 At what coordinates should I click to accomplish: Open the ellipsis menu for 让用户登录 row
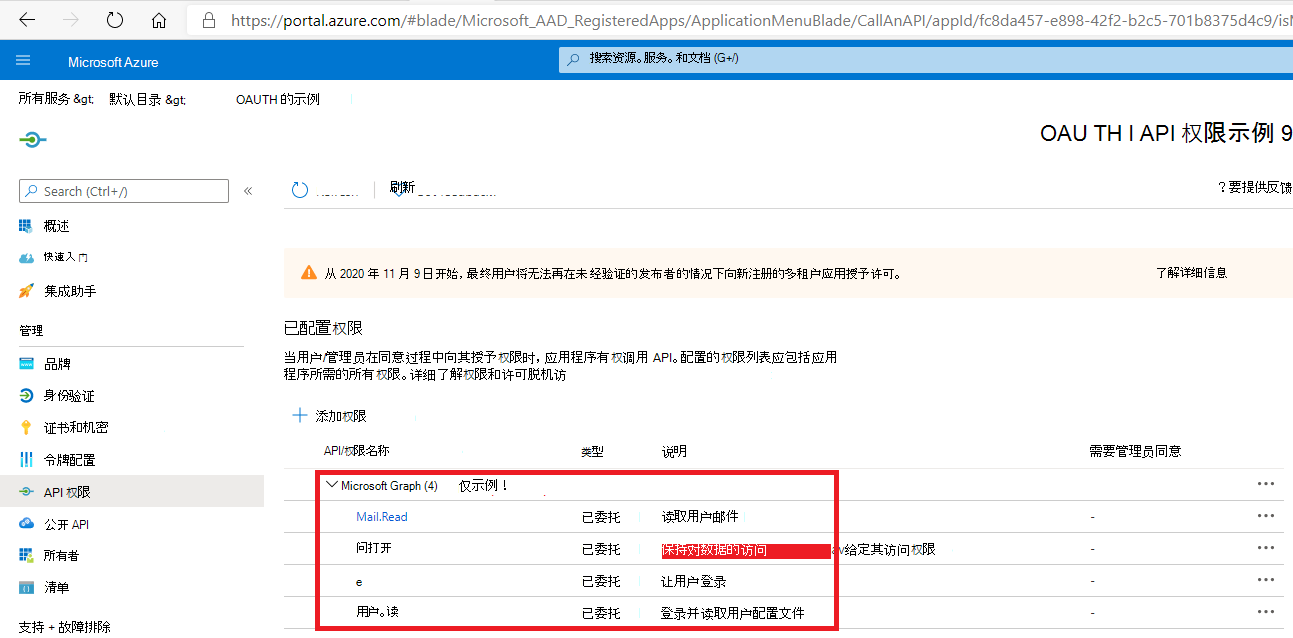pos(1265,580)
